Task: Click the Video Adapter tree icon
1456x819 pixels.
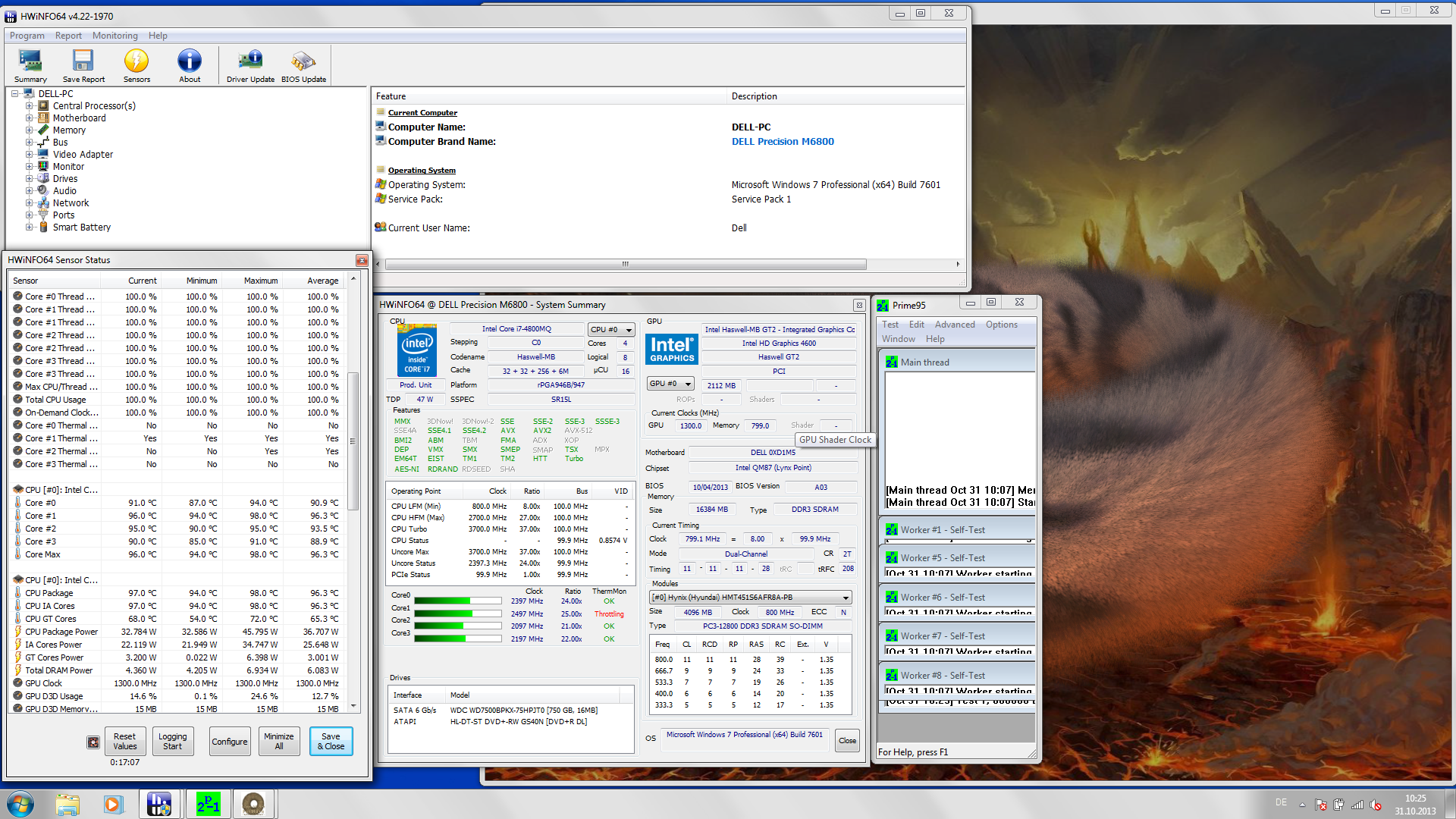Action: [44, 155]
